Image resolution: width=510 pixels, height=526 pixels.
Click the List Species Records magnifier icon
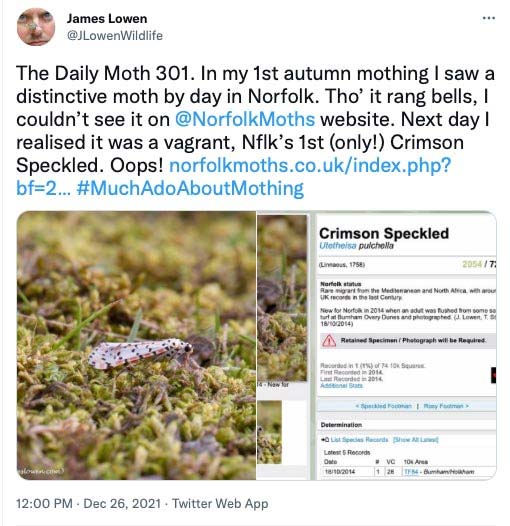tap(325, 439)
